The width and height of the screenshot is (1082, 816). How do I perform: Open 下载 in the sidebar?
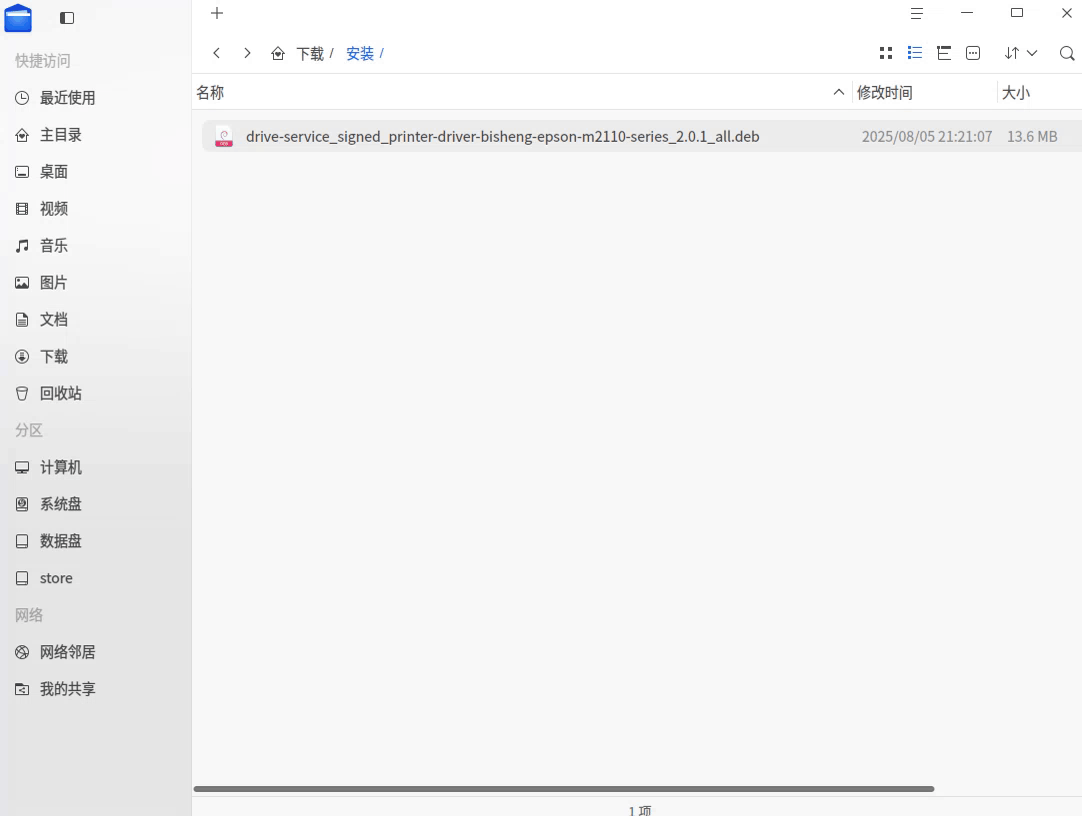point(54,357)
